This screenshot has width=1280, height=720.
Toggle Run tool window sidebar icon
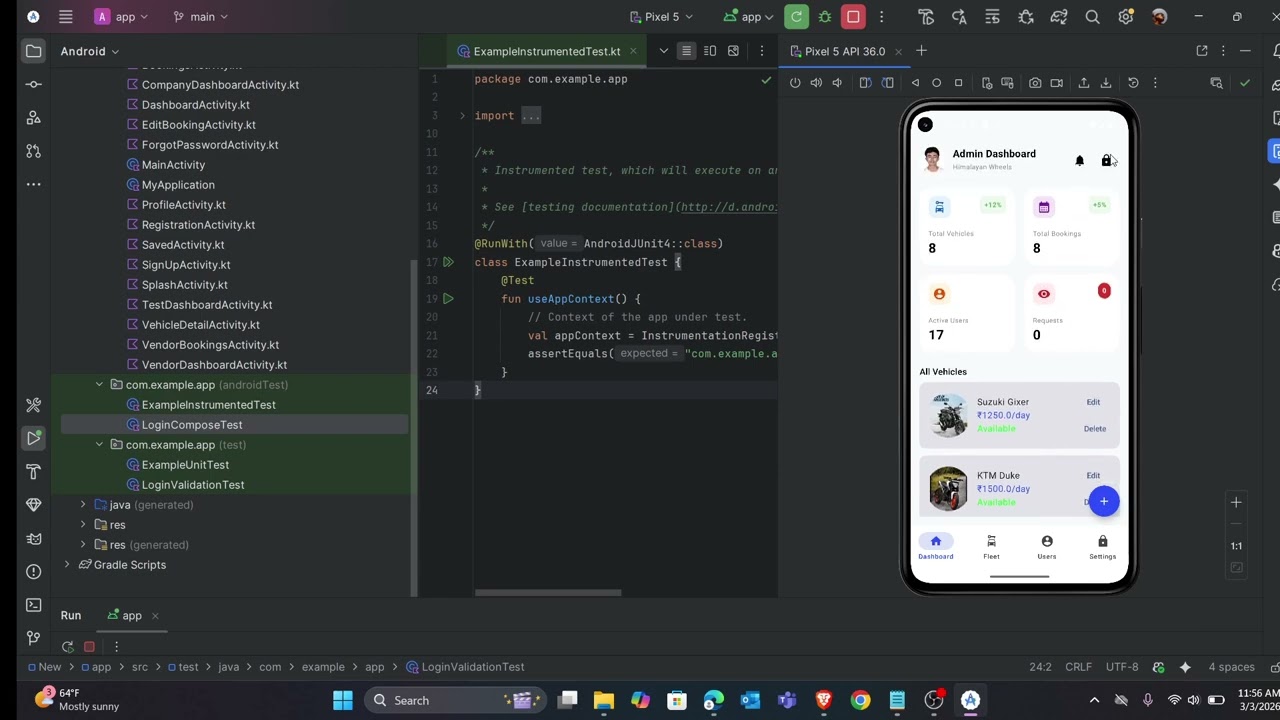click(x=33, y=438)
